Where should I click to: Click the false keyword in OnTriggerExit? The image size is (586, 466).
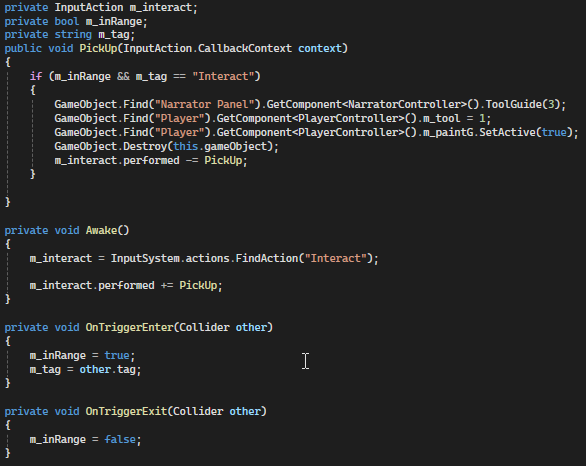point(120,439)
